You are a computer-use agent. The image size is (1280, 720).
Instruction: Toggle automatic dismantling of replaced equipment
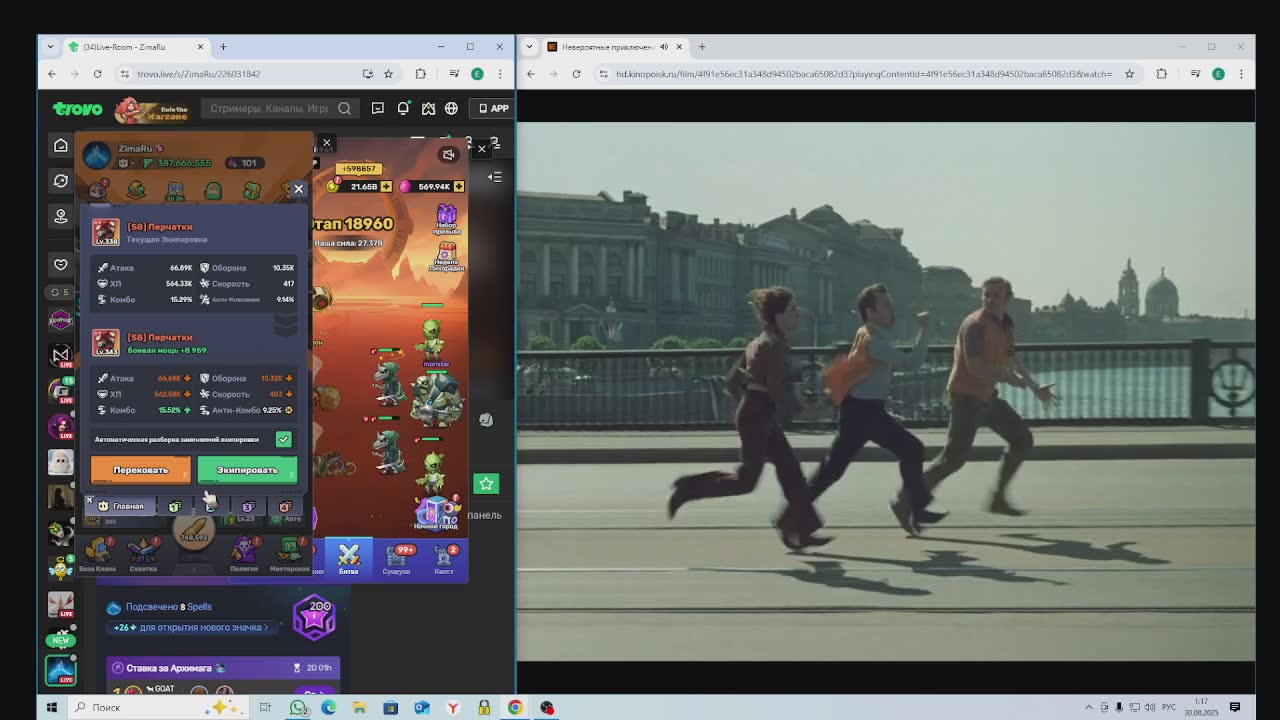283,439
